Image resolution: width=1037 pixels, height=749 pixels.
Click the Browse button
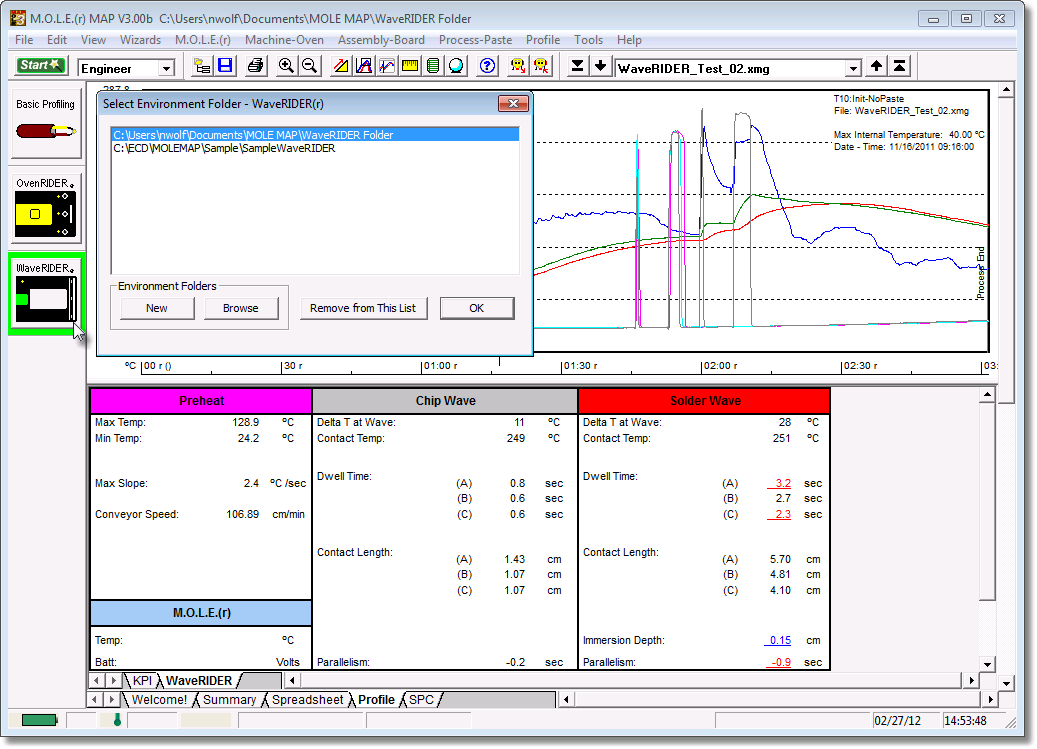(241, 308)
